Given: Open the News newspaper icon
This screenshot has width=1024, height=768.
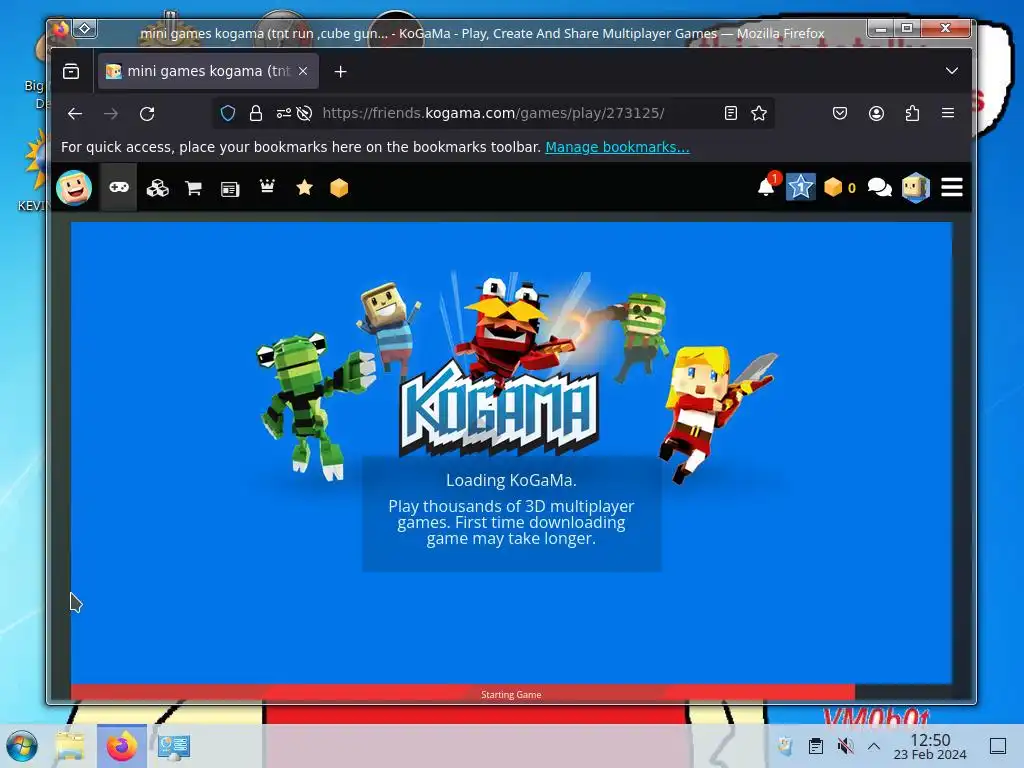Looking at the screenshot, I should [x=230, y=189].
